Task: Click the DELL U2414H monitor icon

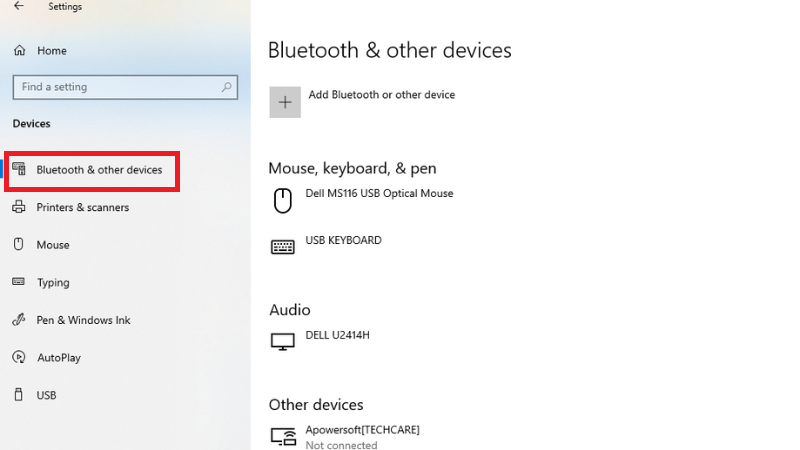Action: click(x=283, y=342)
